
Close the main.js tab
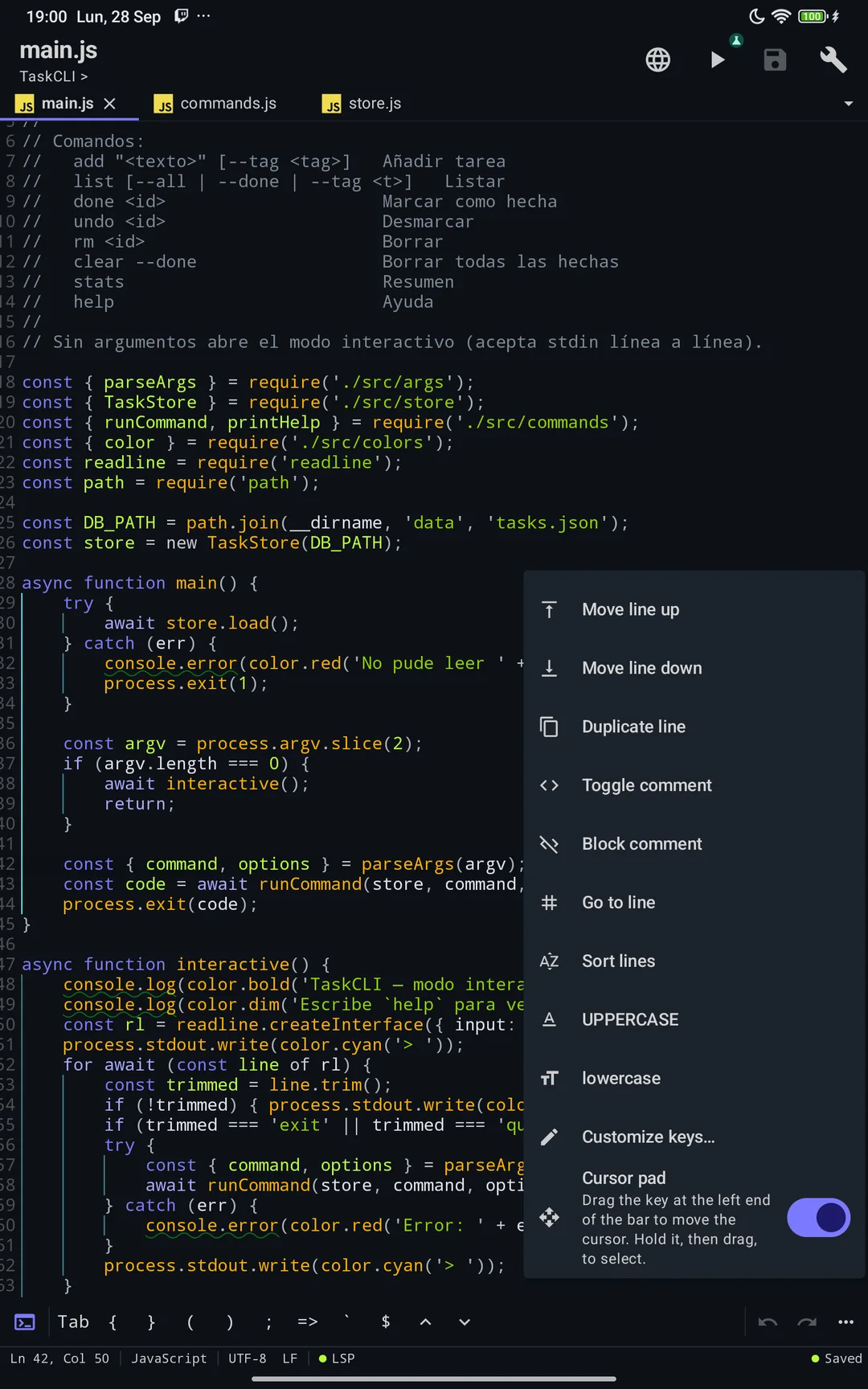coord(110,104)
